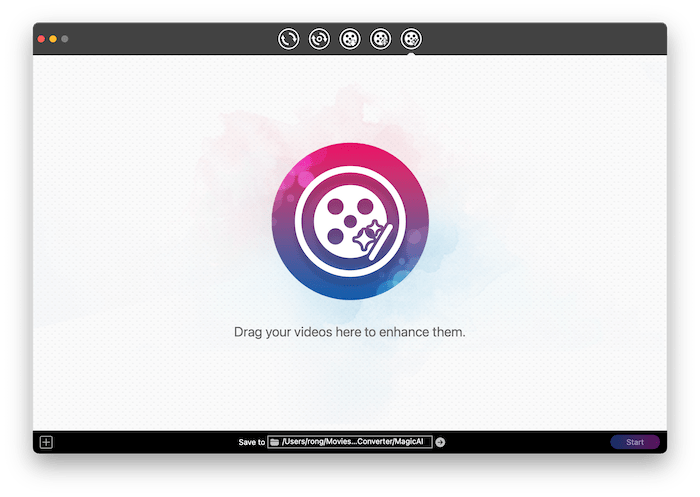This screenshot has width=700, height=497.
Task: Select the fourth film reel toolbar icon
Action: [x=380, y=39]
